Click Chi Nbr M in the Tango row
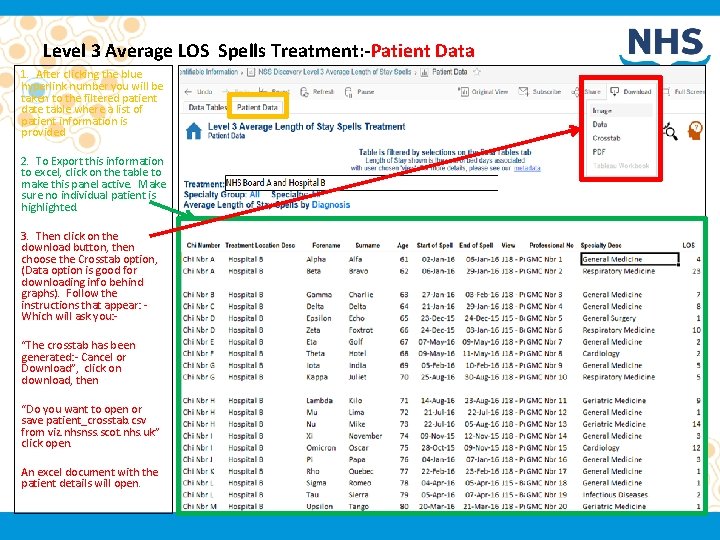Screen dimensions: 720x540 (x=200, y=506)
